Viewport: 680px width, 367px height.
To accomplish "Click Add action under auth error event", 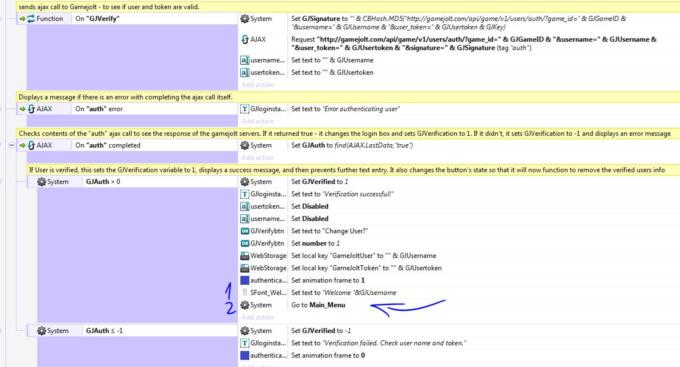I will tap(258, 121).
